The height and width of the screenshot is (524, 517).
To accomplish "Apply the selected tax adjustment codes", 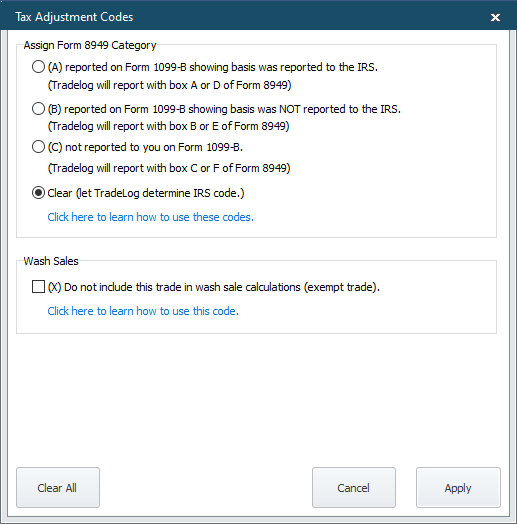I will click(x=458, y=488).
